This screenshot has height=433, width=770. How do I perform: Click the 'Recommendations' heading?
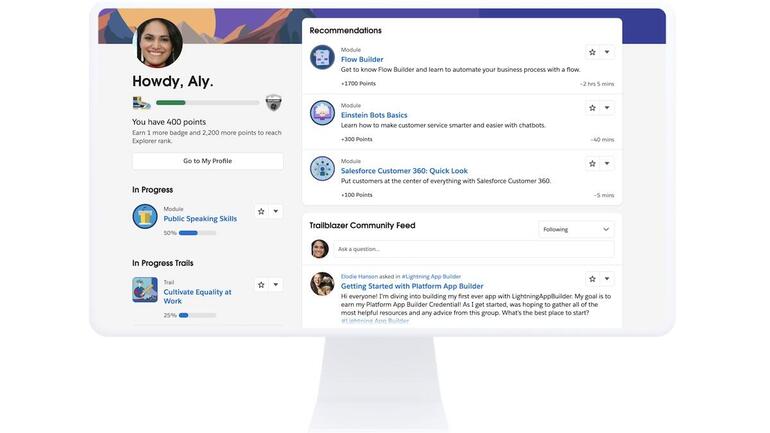(x=345, y=30)
